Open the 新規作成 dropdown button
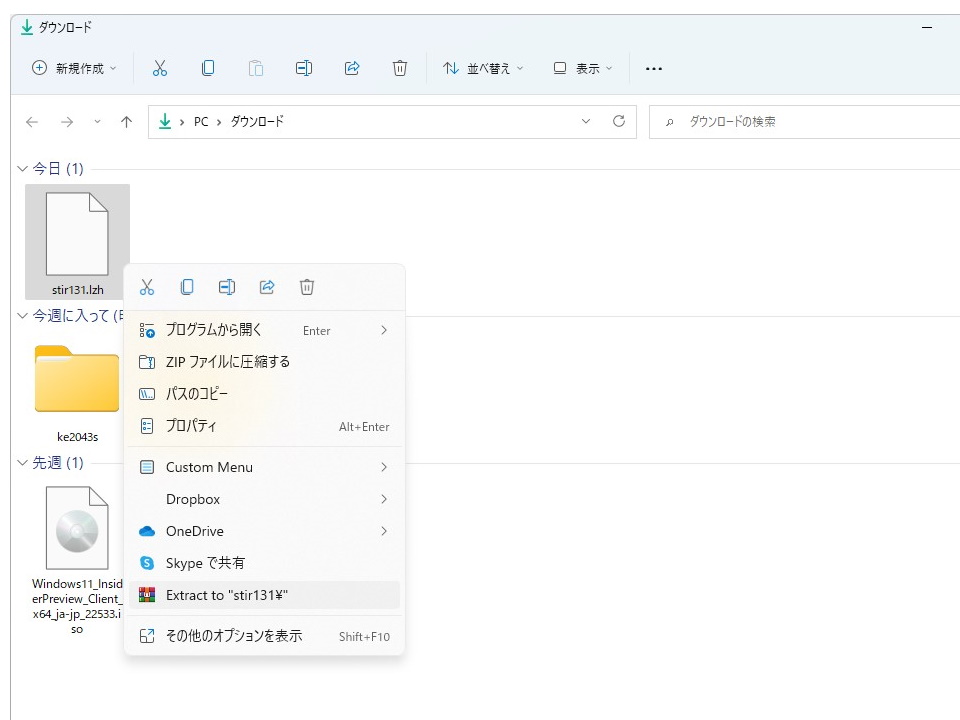 pos(74,68)
